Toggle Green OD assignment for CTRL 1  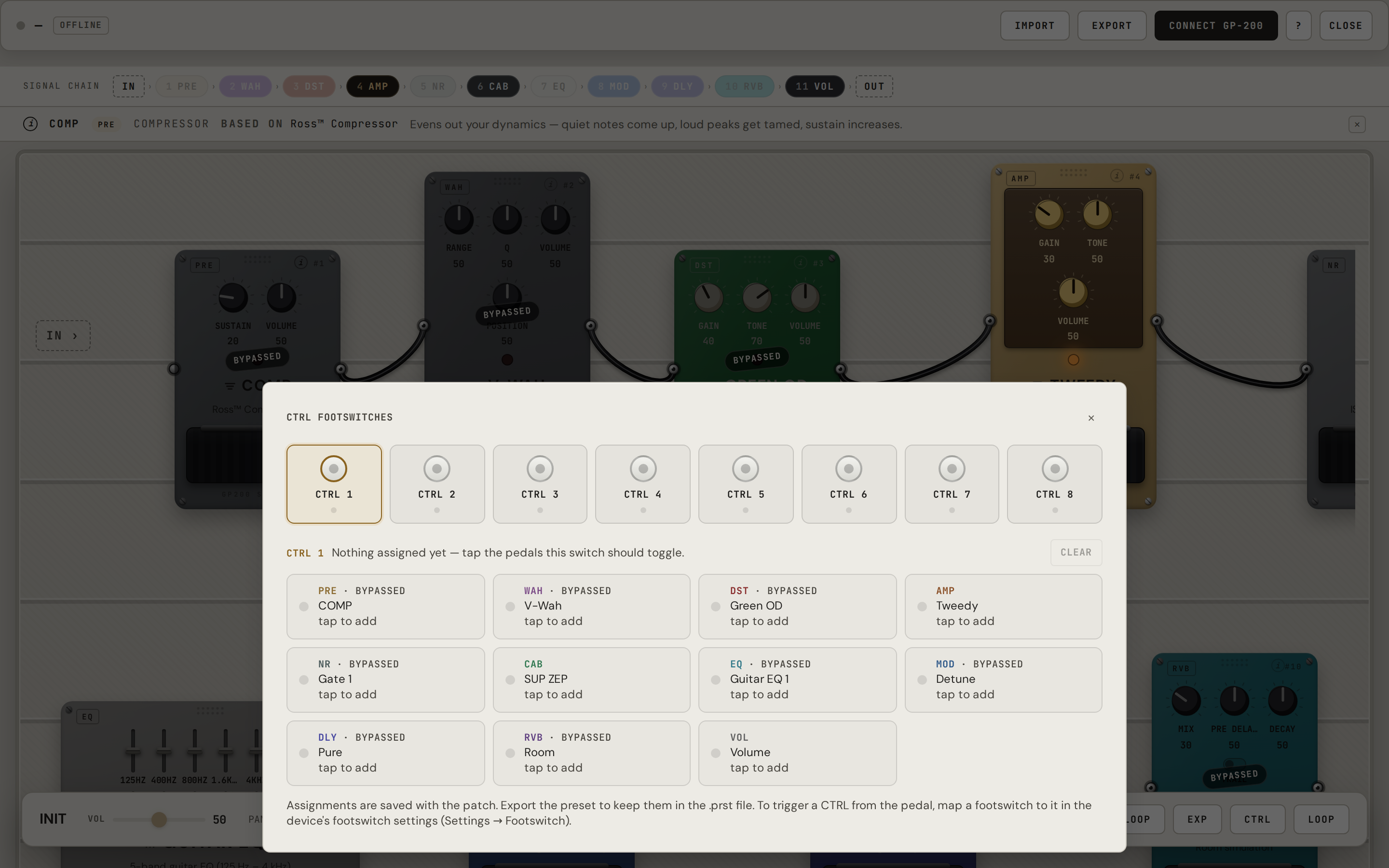pos(797,606)
